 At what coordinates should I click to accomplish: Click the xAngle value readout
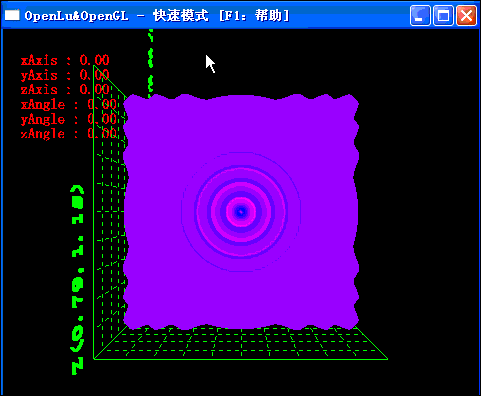[69, 105]
